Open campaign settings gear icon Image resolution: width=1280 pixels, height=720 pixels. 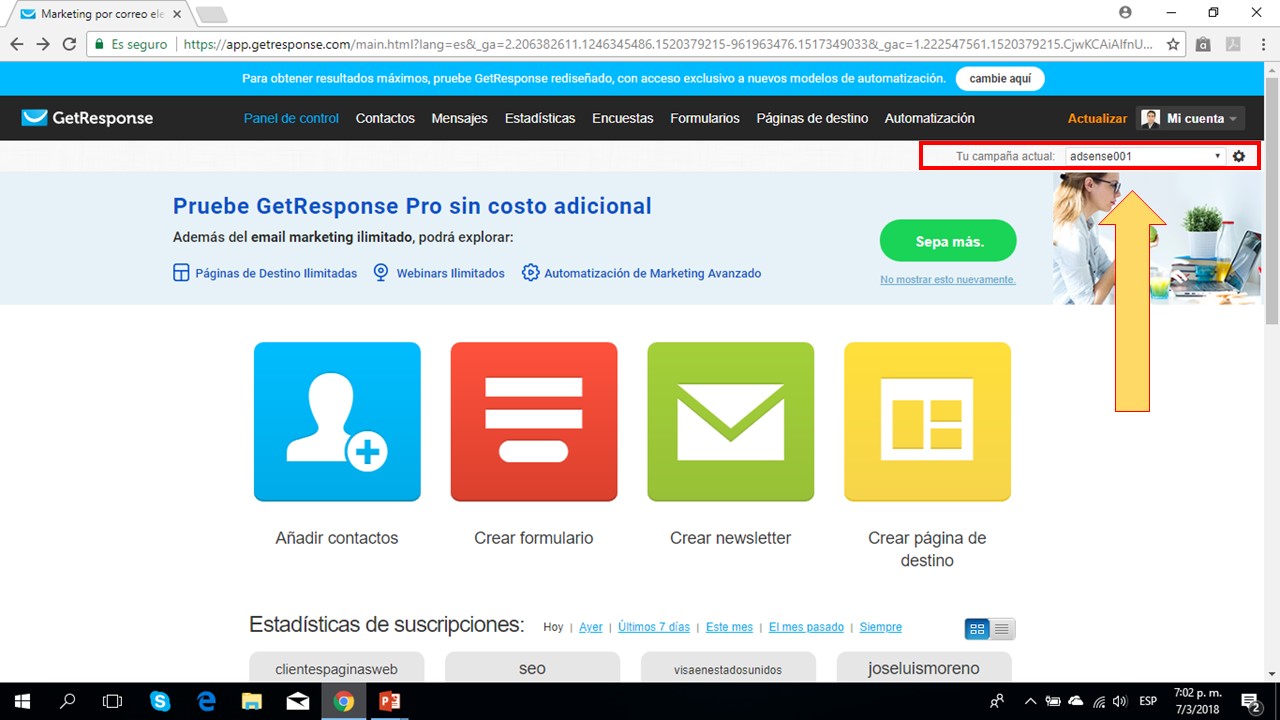point(1239,157)
